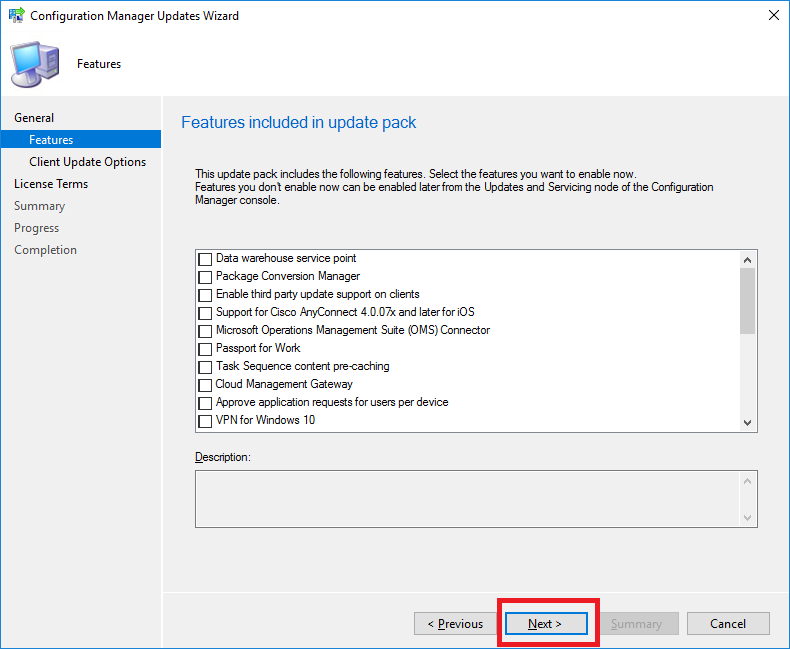Screen dimensions: 790x649
Task: Click the features list scrollbar thumb
Action: point(747,301)
